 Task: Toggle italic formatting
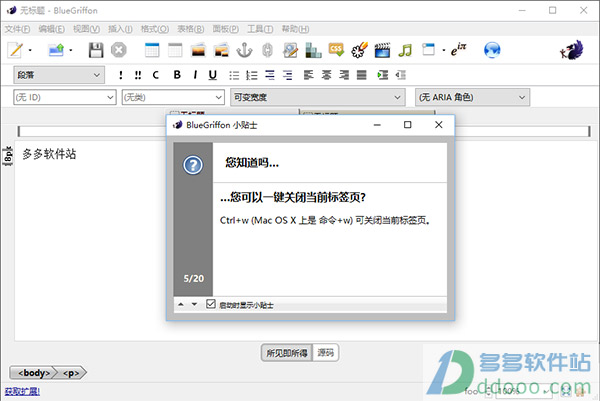tap(195, 75)
